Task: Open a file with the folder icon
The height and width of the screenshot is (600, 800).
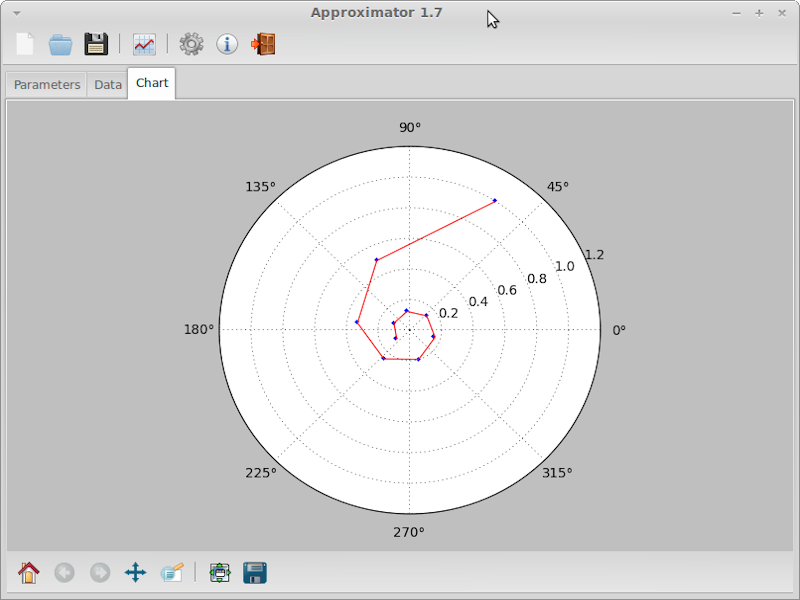Action: pyautogui.click(x=61, y=44)
